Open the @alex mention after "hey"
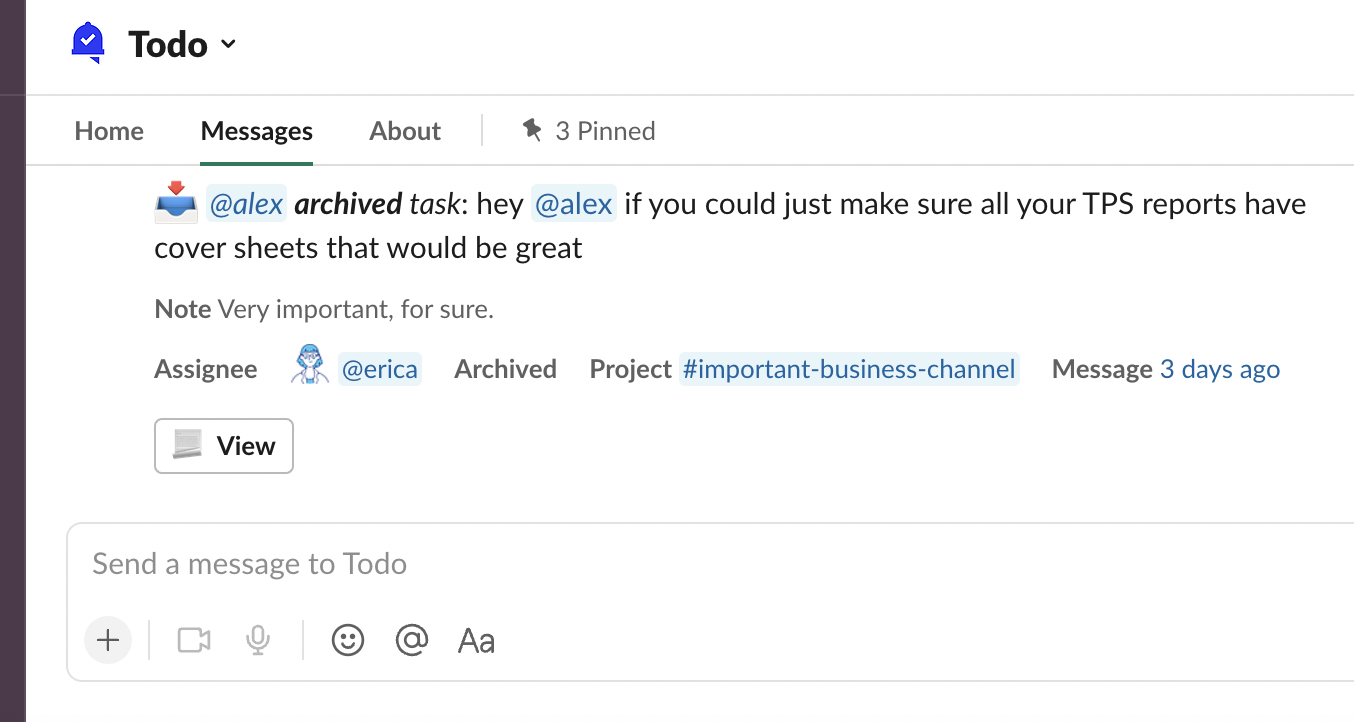This screenshot has height=722, width=1354. point(574,204)
